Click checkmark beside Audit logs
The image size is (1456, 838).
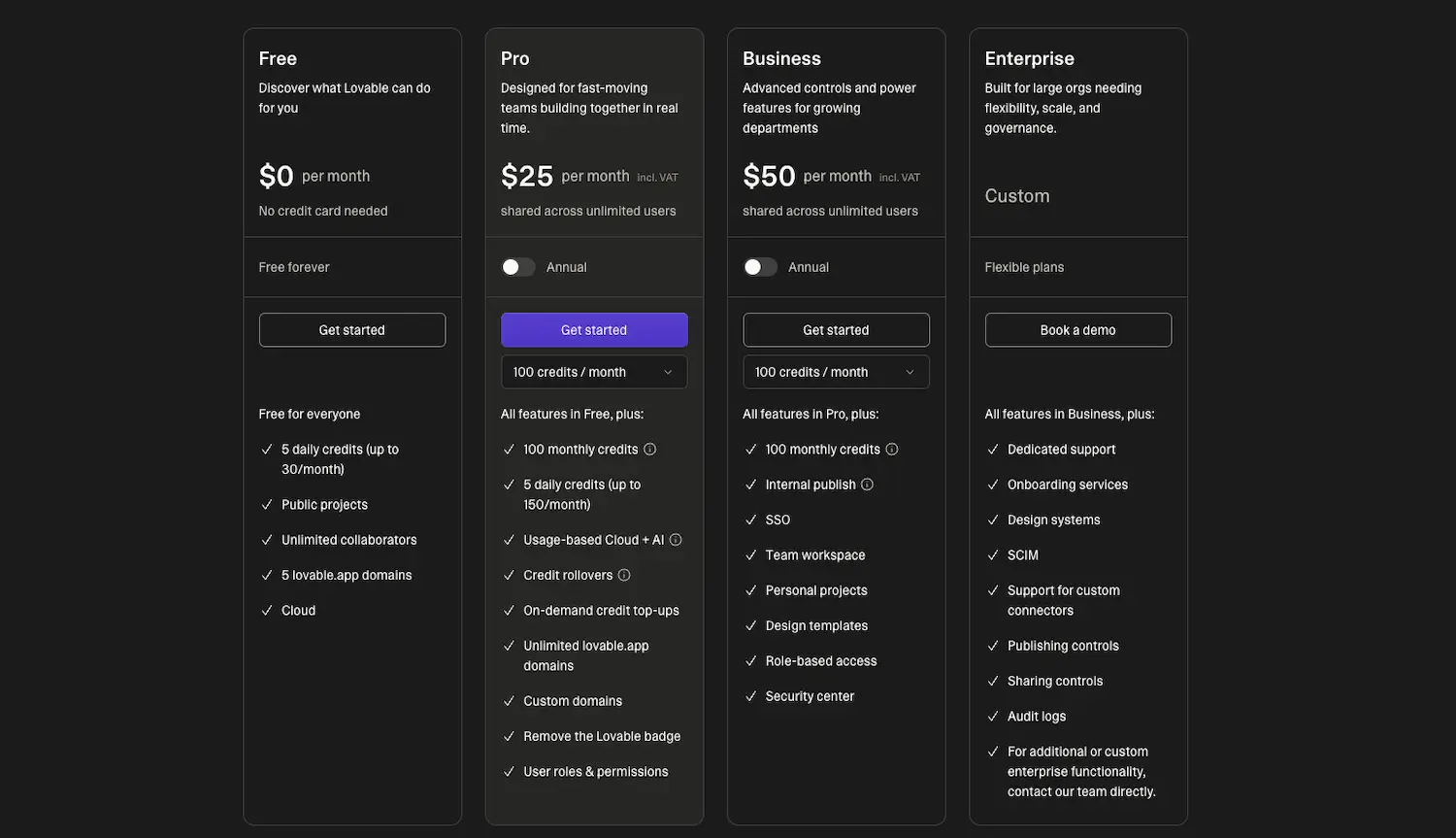pos(992,716)
